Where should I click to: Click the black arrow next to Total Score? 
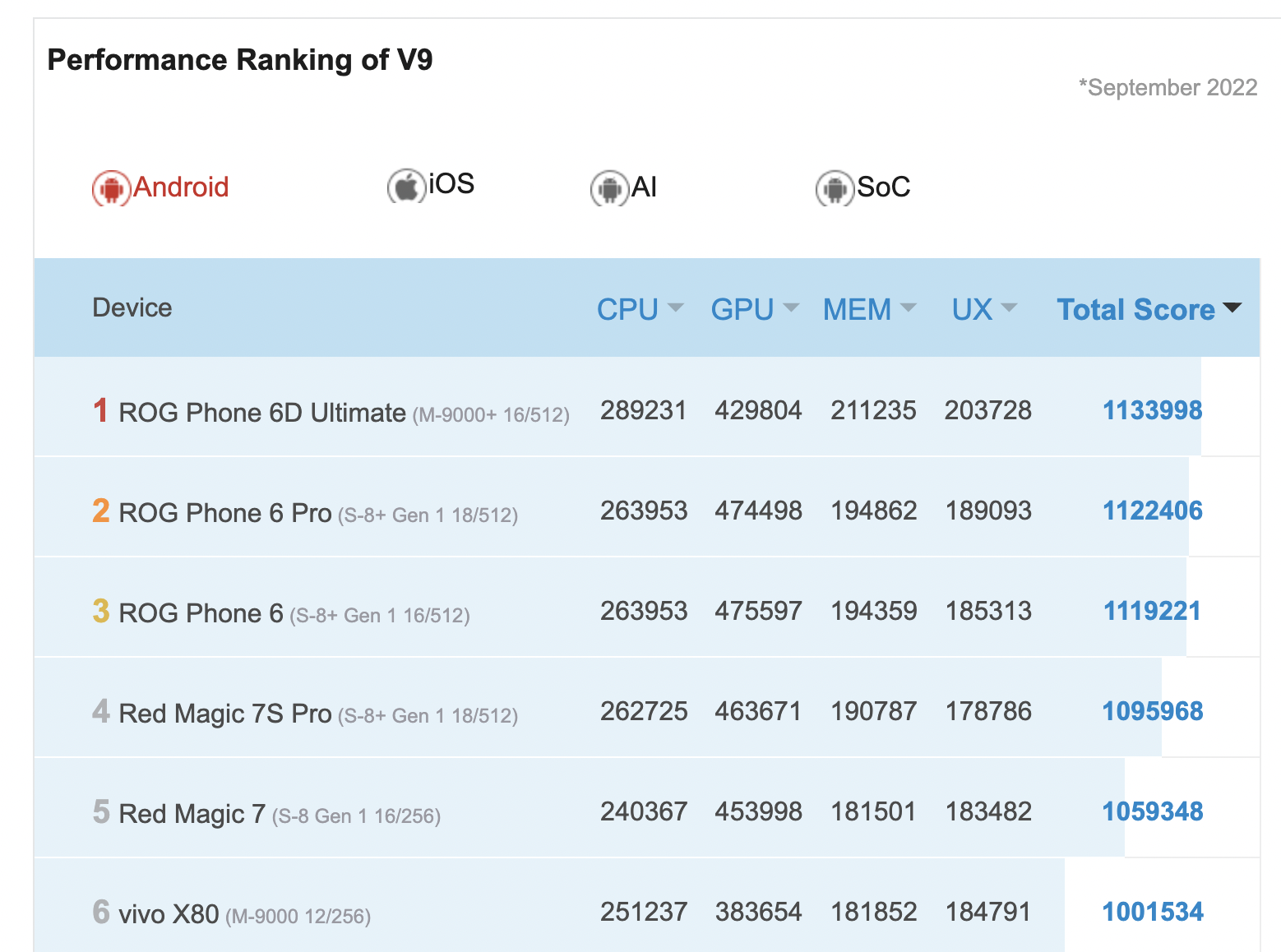coord(1232,307)
